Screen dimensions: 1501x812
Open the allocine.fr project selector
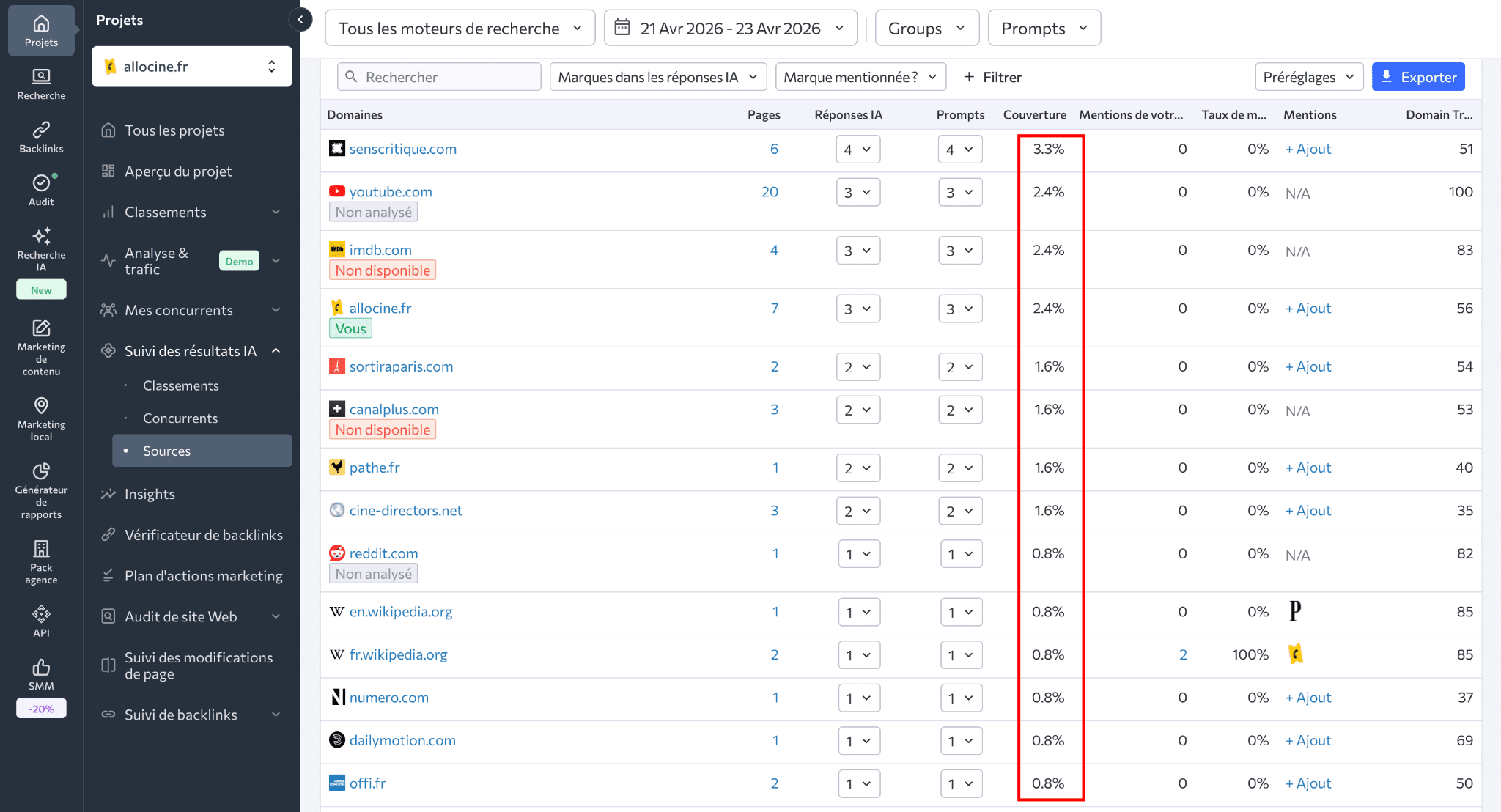pos(192,67)
